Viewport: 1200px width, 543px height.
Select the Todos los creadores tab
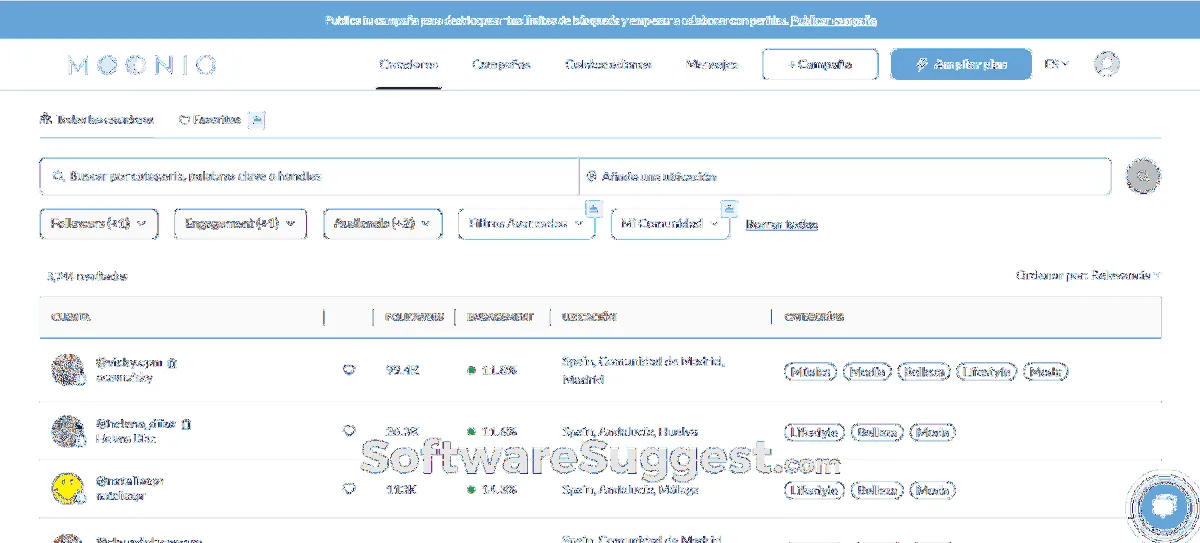(97, 120)
